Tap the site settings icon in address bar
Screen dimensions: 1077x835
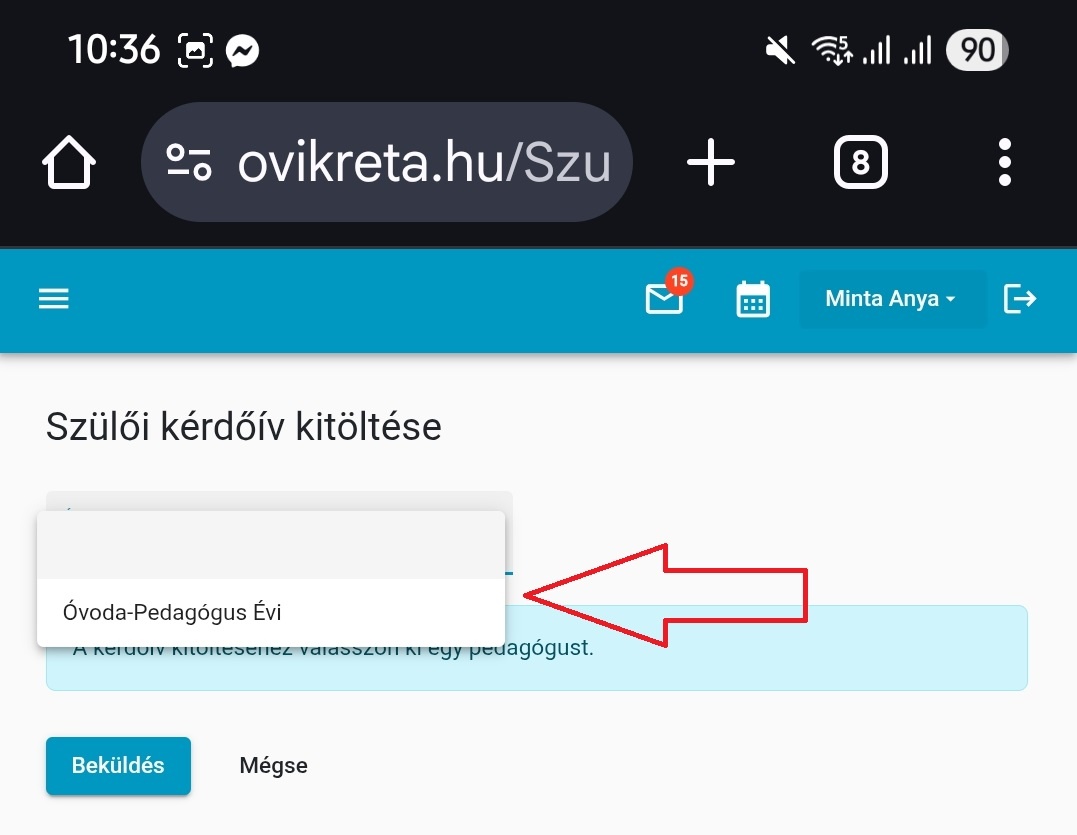pos(189,162)
